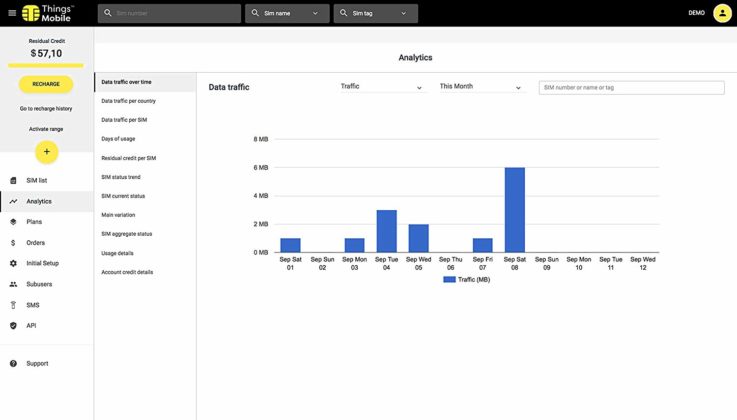The width and height of the screenshot is (737, 420).
Task: Click the SMS antenna icon
Action: pos(13,305)
